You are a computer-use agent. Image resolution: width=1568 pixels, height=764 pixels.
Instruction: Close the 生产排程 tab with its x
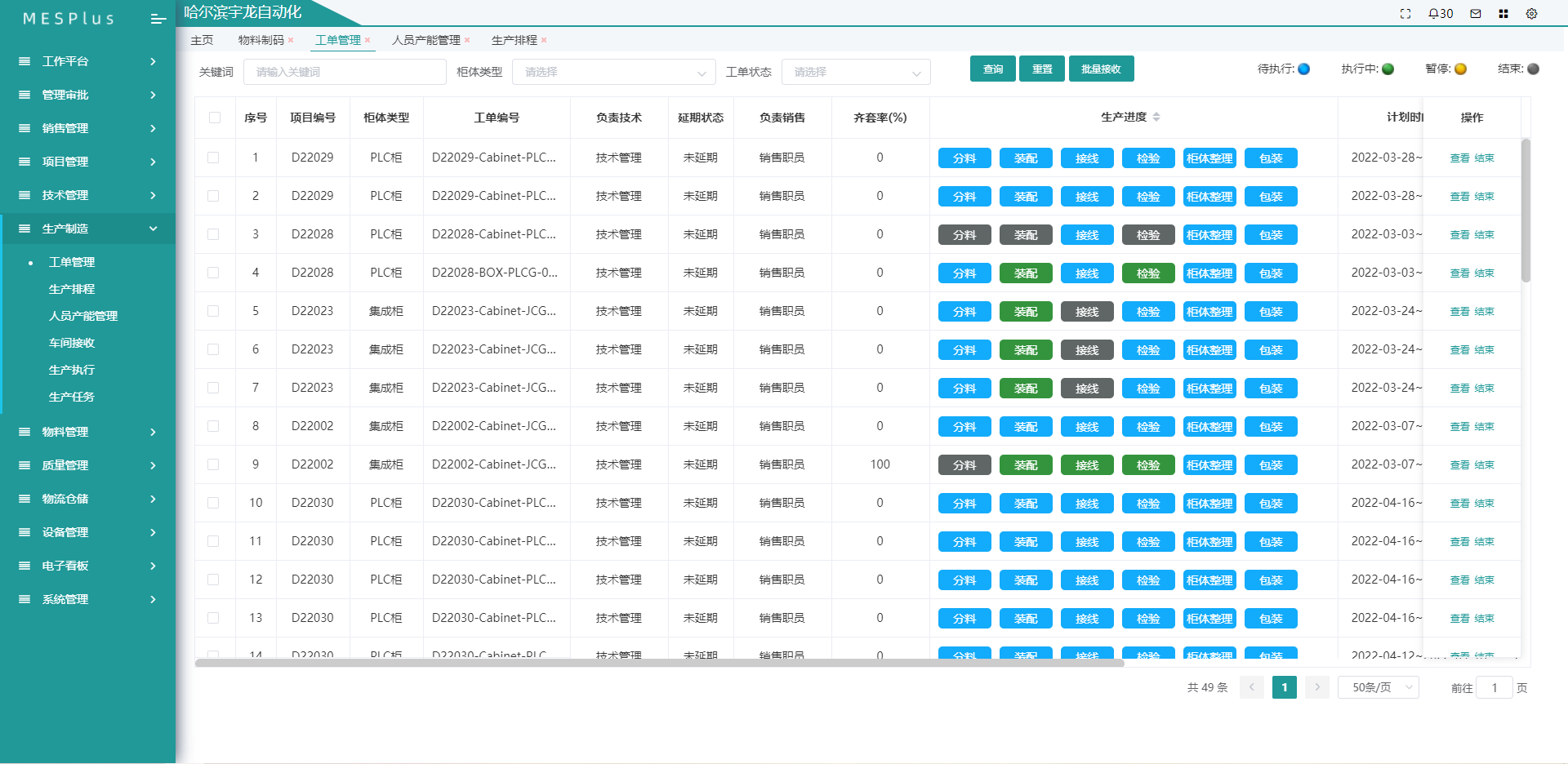[x=544, y=40]
